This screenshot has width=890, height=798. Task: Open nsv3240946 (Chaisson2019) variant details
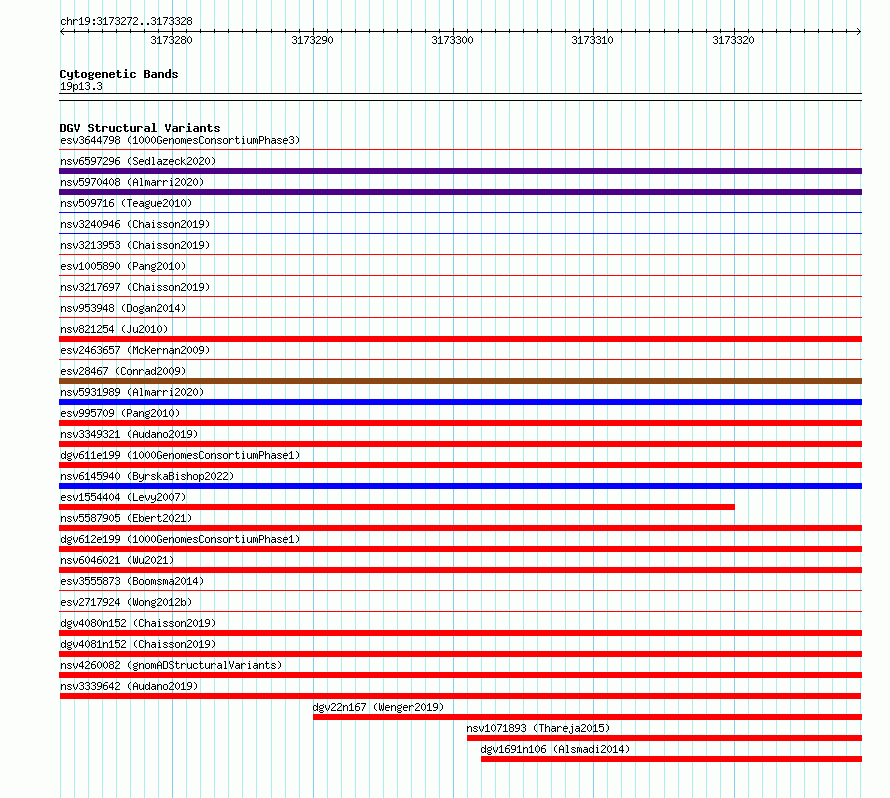(135, 224)
